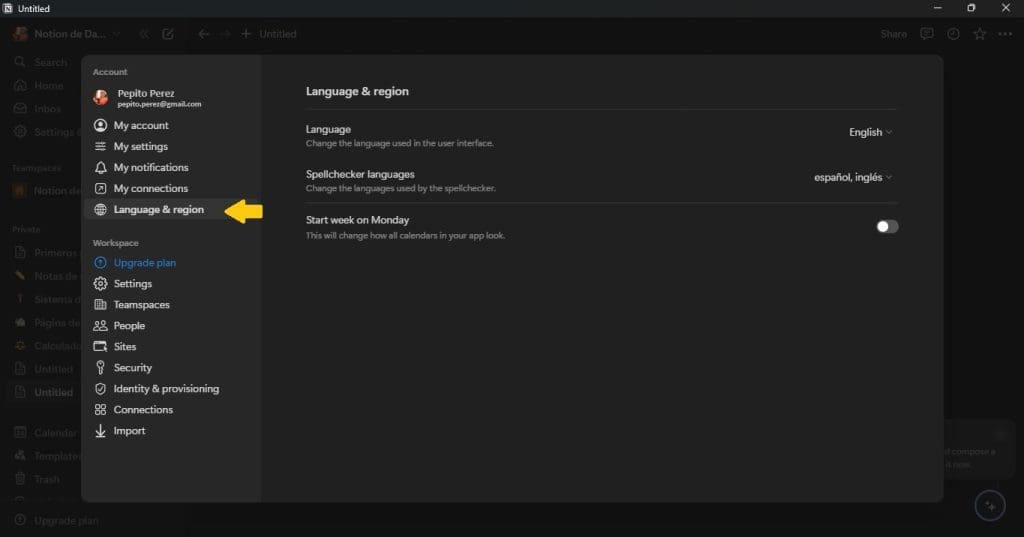
Task: Open workspace switcher Notion de Da...
Action: coord(67,34)
